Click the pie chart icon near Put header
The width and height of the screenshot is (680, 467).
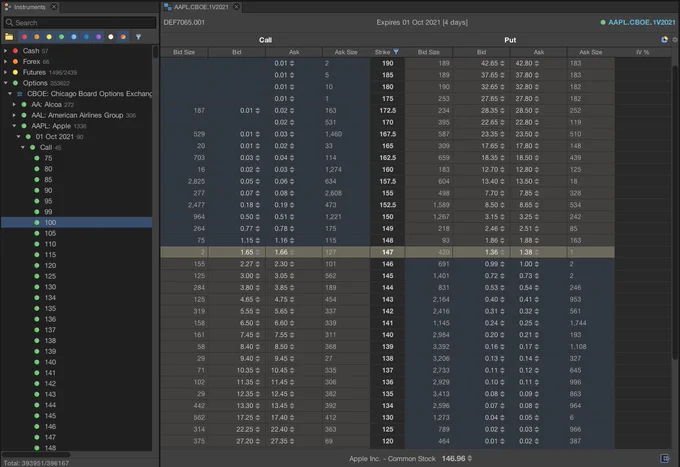664,39
